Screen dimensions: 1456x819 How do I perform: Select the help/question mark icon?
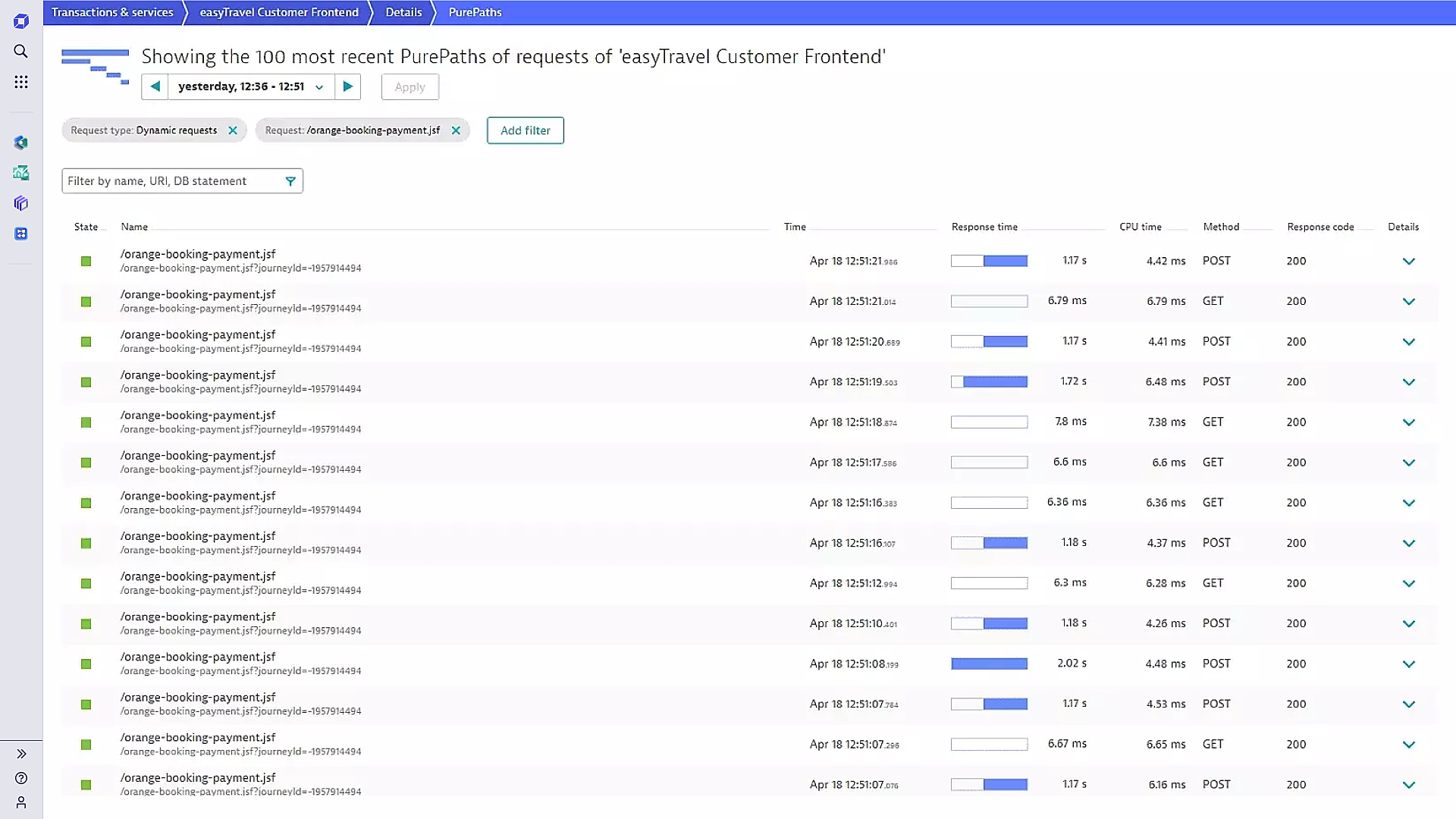click(21, 778)
